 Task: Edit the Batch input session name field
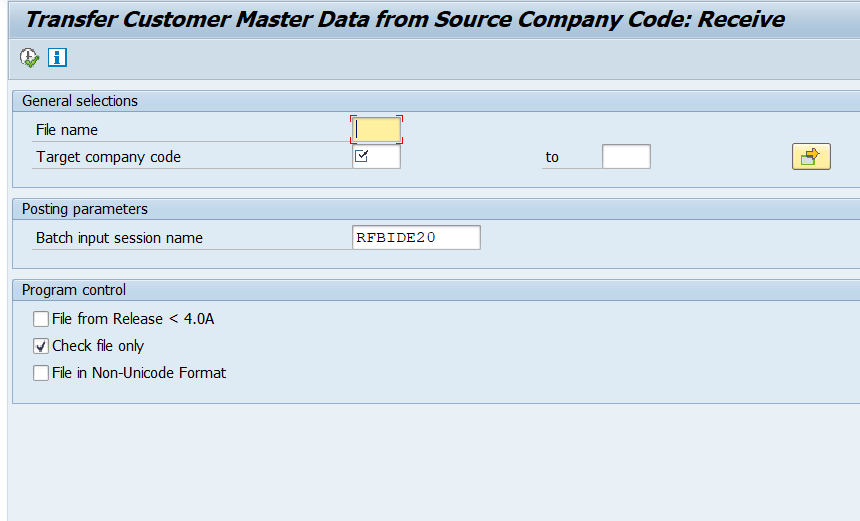point(416,237)
